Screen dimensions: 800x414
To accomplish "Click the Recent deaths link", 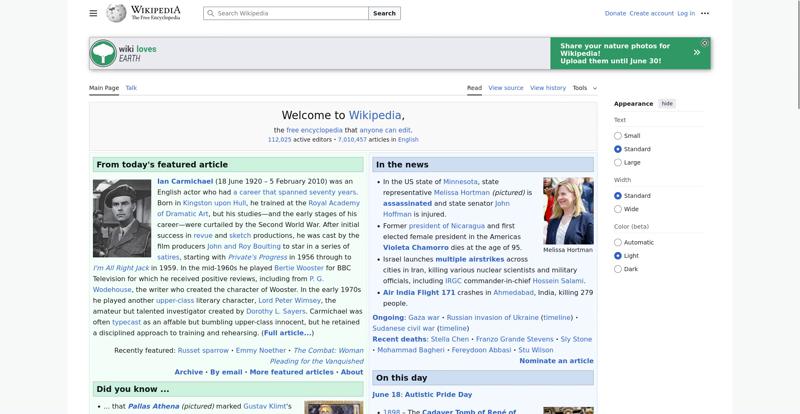I will 399,339.
